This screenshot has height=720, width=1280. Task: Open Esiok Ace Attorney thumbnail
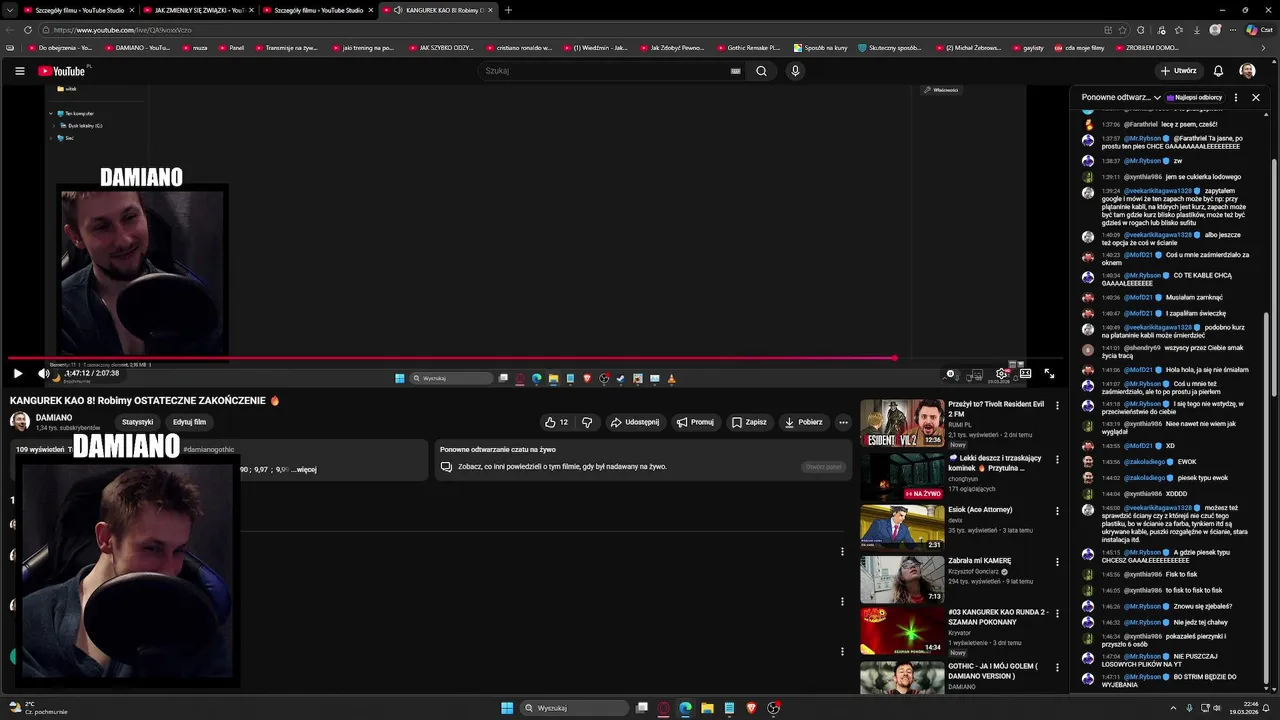902,528
